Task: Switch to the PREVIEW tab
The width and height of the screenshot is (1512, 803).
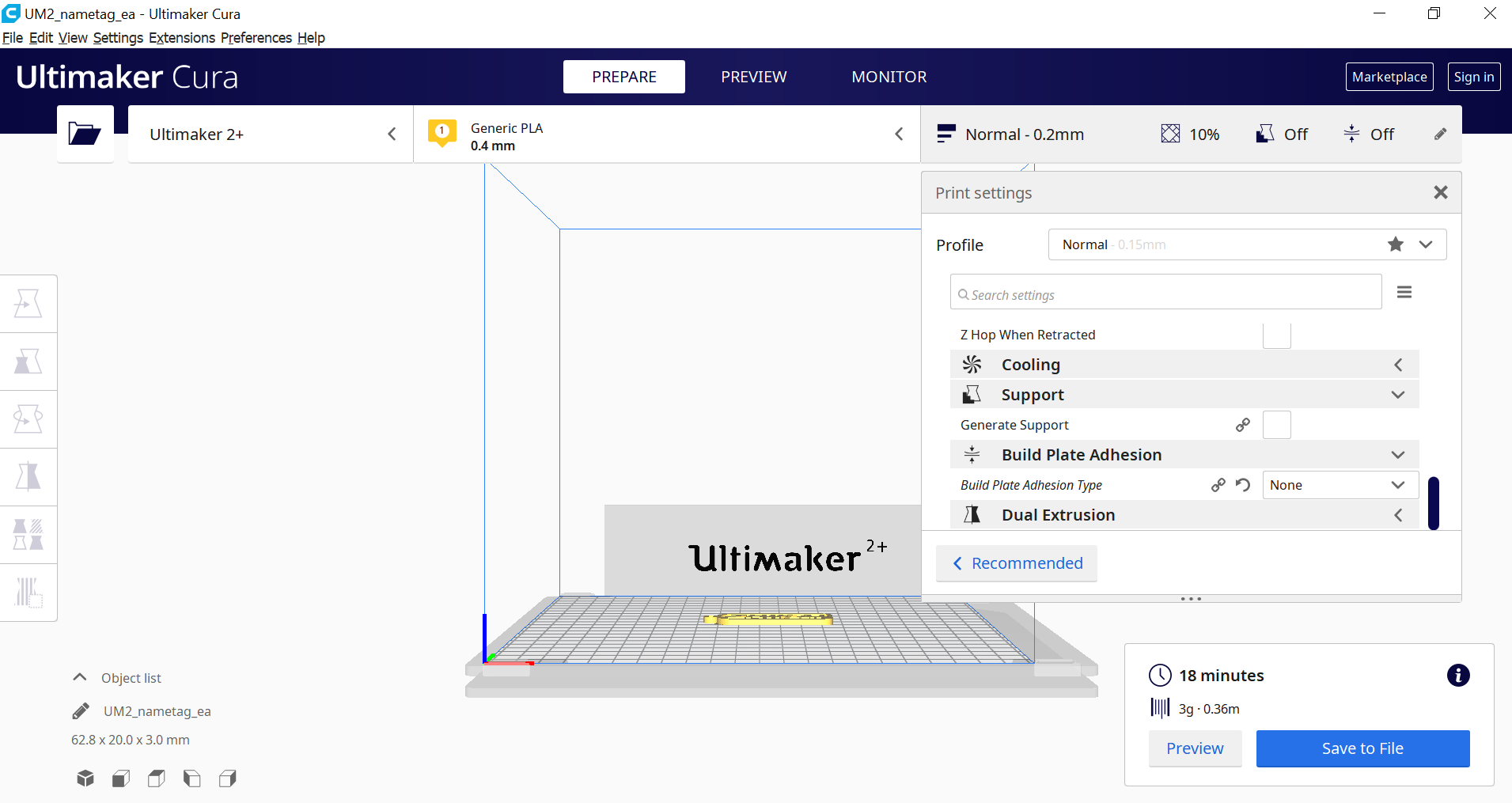Action: pos(753,77)
